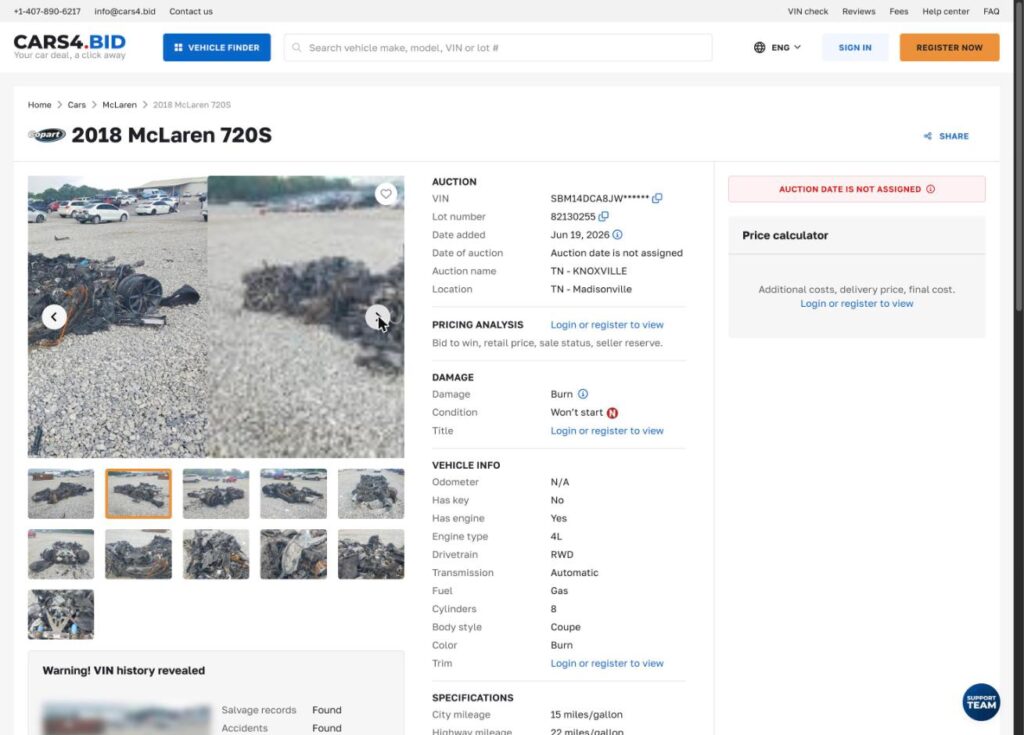Click the 'TN - KNOXVILLE' auction name

click(588, 271)
